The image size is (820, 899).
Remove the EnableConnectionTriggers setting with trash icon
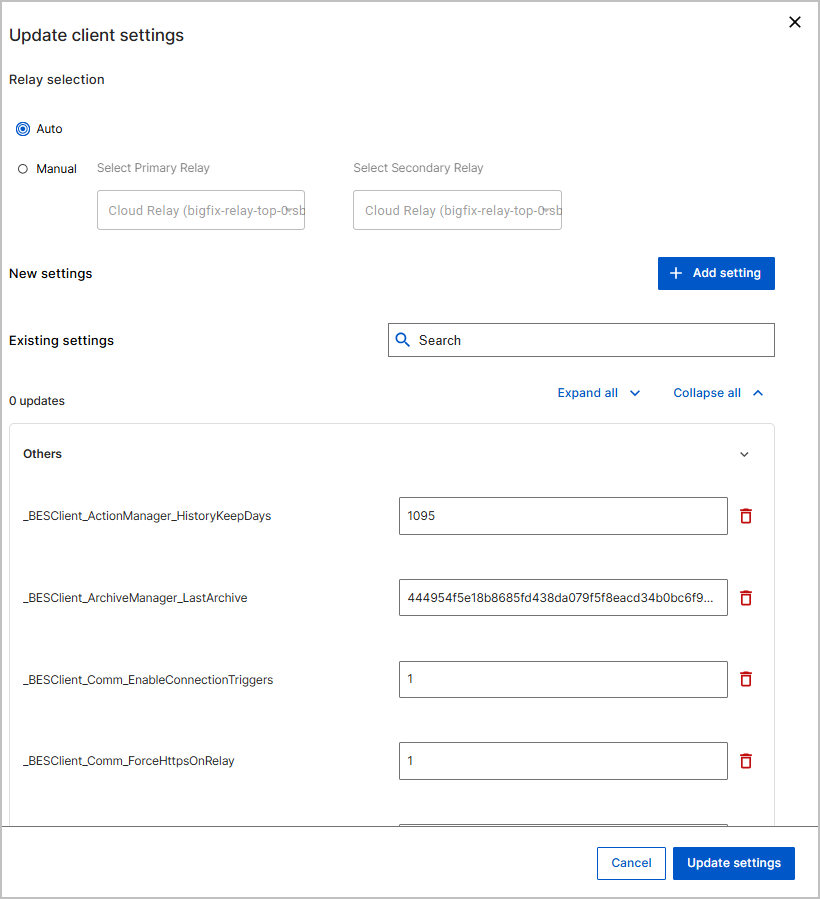point(745,679)
